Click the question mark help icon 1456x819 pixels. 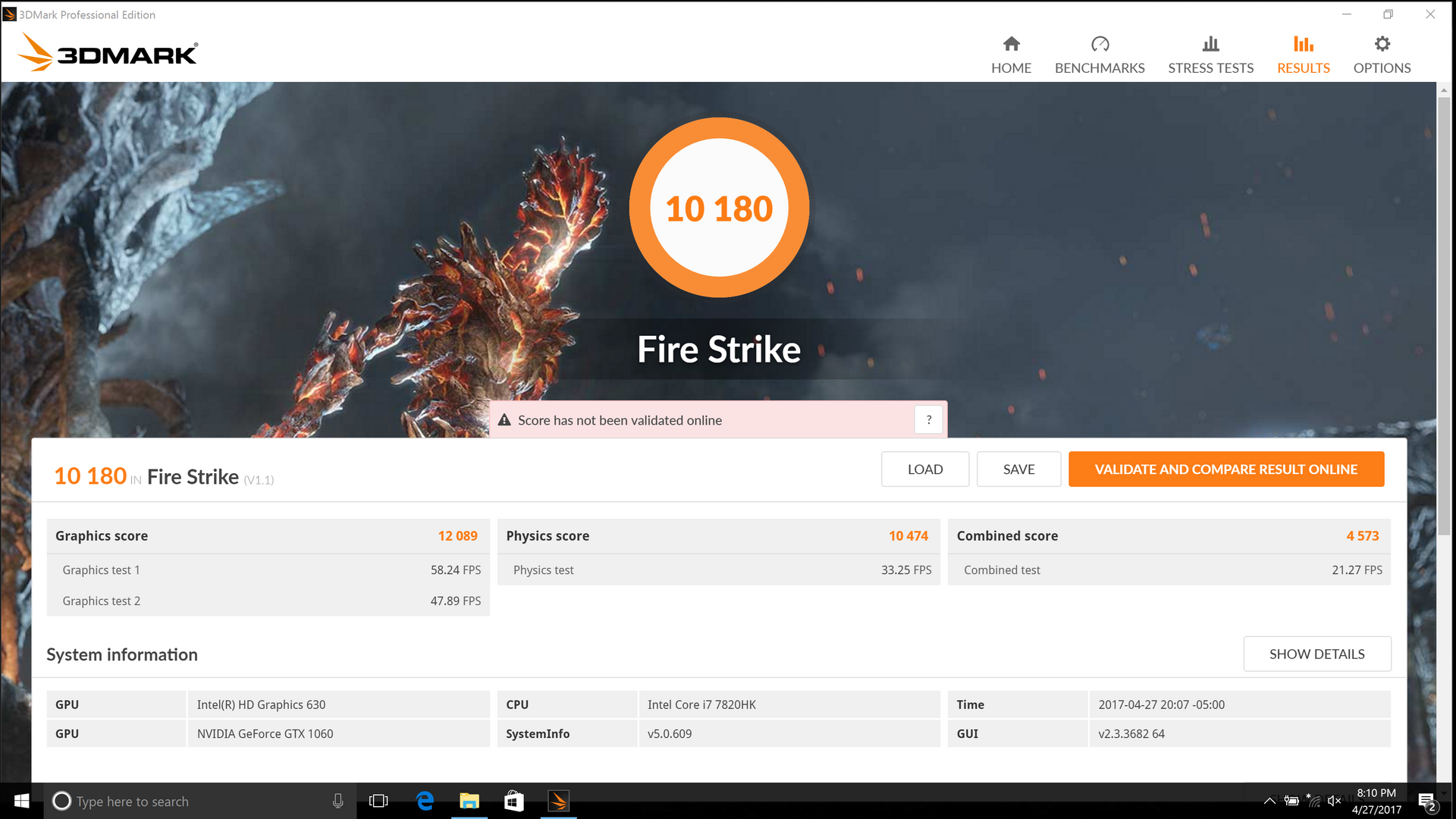pos(928,420)
